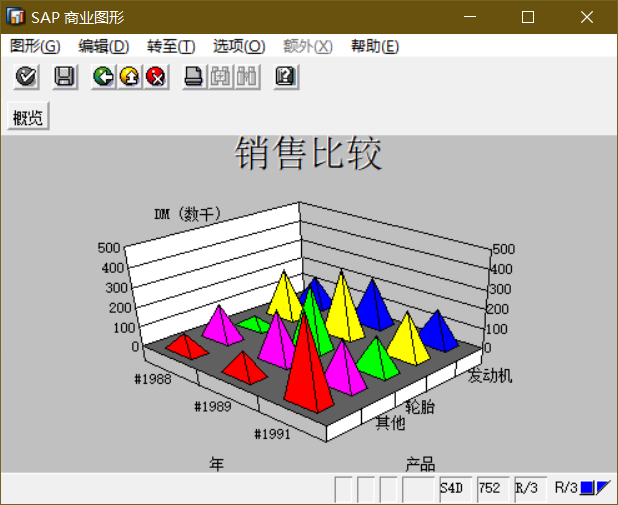
Task: Click the red Cancel X icon
Action: (x=156, y=76)
